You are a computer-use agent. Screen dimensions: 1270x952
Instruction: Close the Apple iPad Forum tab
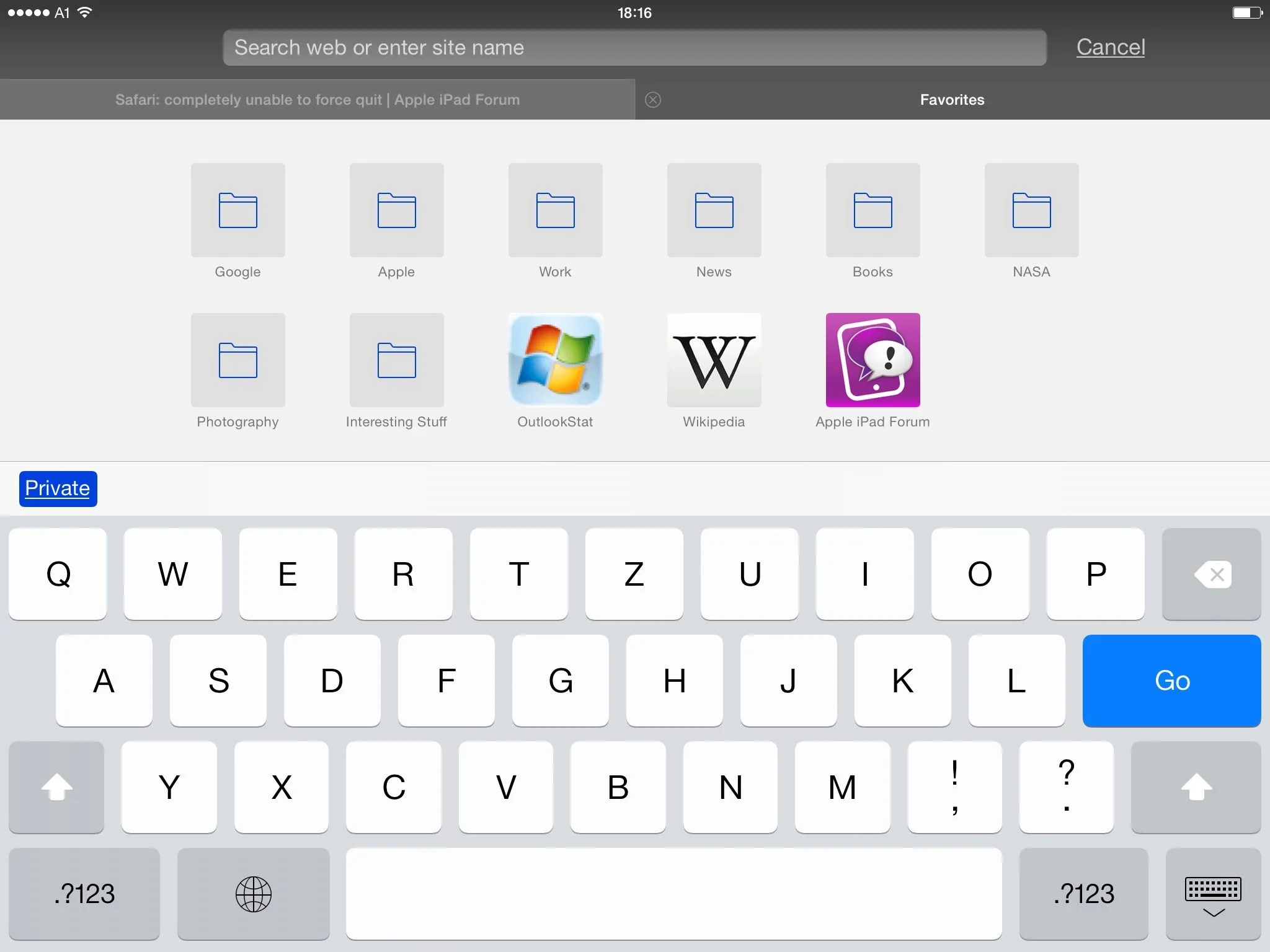[653, 100]
